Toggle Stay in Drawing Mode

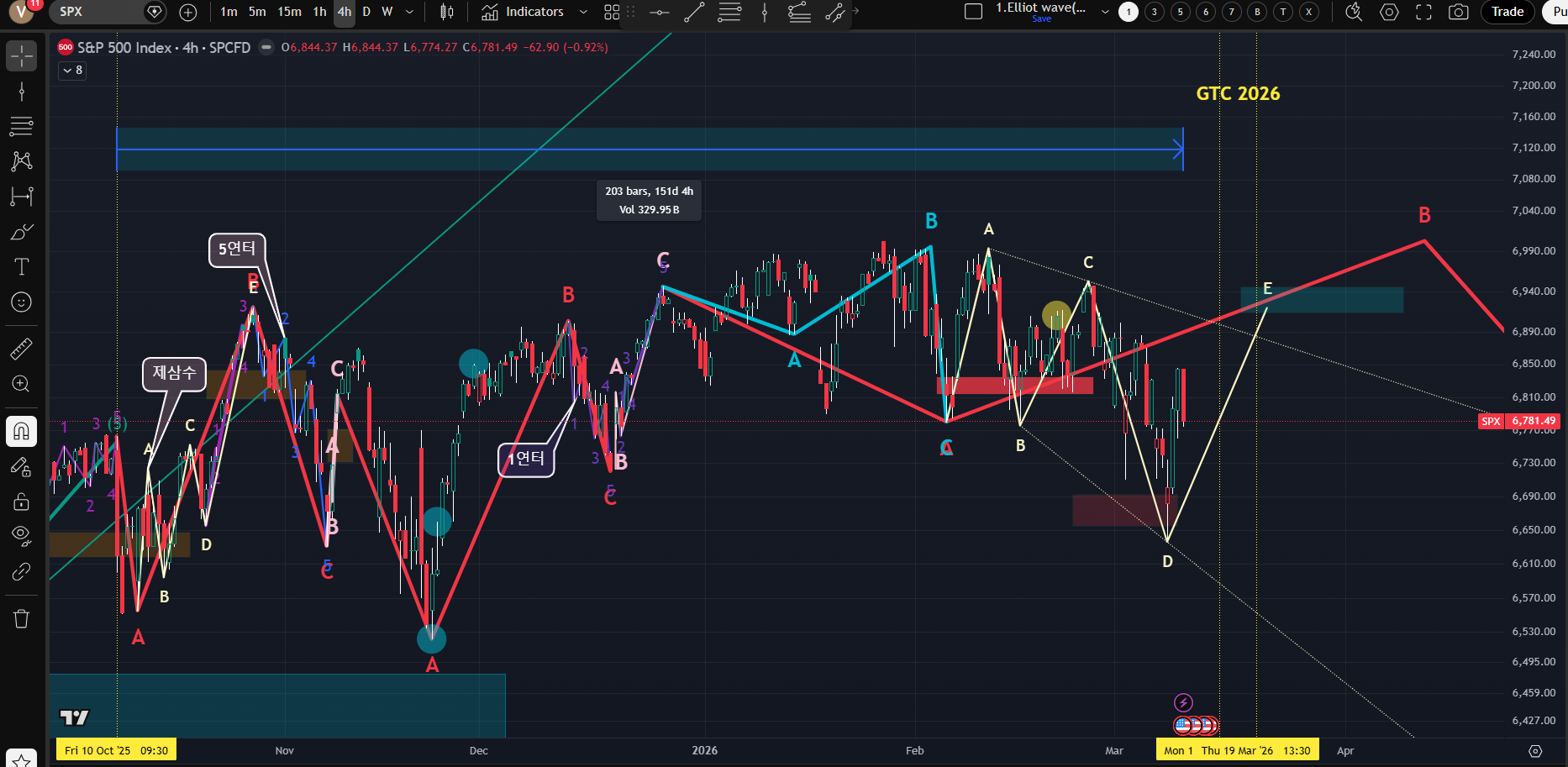click(x=22, y=467)
